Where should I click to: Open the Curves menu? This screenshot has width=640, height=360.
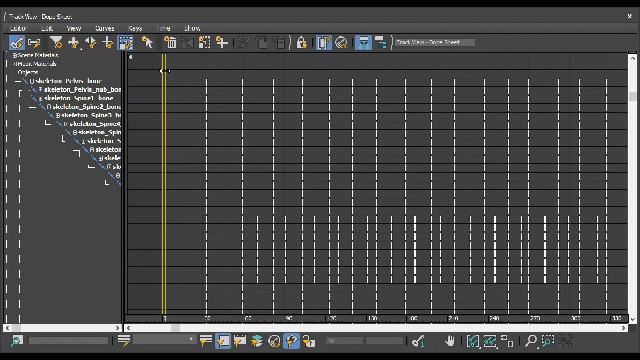[104, 28]
